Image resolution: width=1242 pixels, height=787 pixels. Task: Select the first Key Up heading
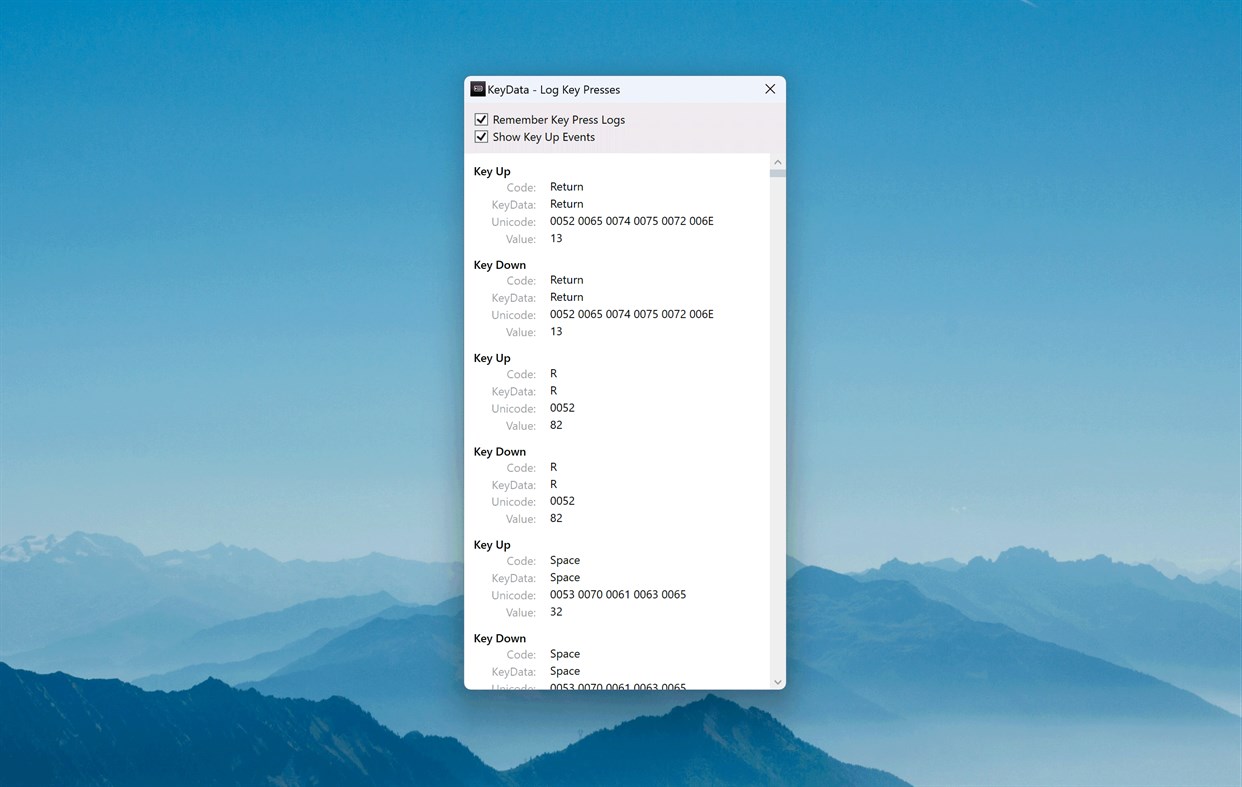(x=491, y=171)
